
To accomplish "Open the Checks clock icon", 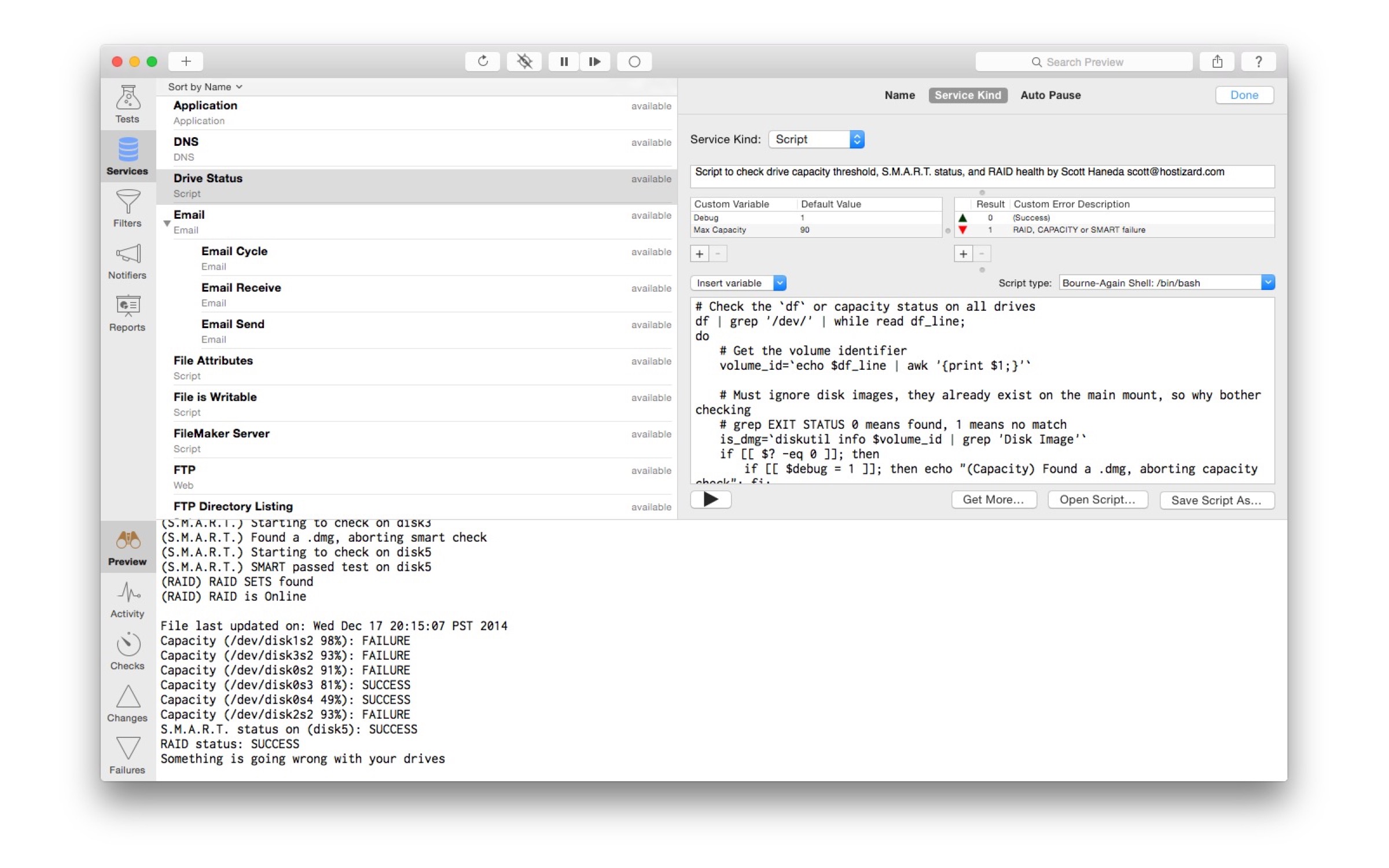I will (127, 645).
